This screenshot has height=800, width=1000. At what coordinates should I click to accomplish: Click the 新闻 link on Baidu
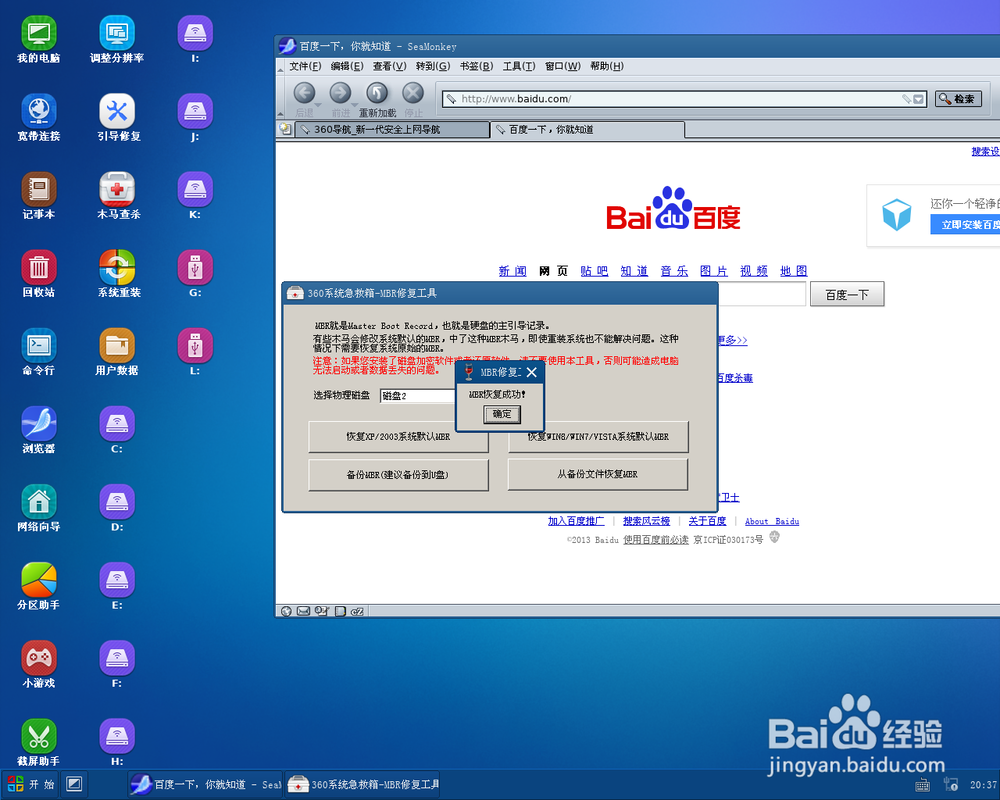(x=512, y=271)
